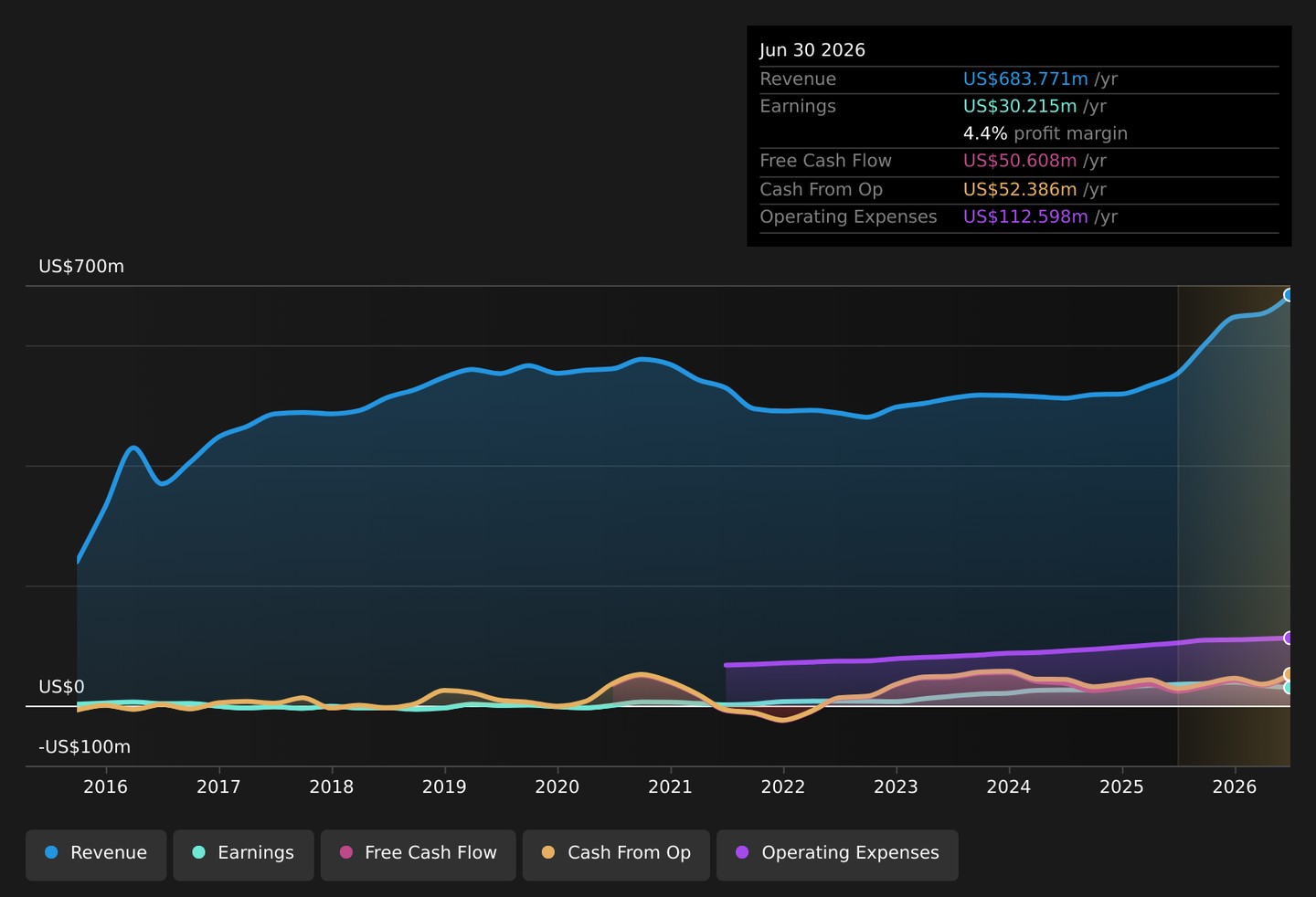Click the US$112.598m operating expenses value
The image size is (1316, 897).
1025,216
